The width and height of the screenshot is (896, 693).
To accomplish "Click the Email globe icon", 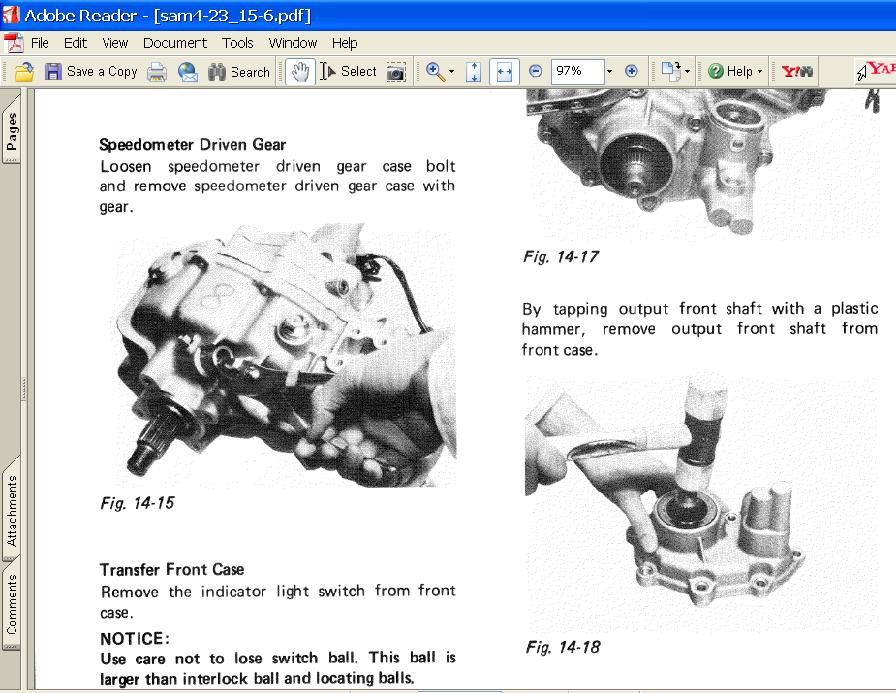I will 187,72.
